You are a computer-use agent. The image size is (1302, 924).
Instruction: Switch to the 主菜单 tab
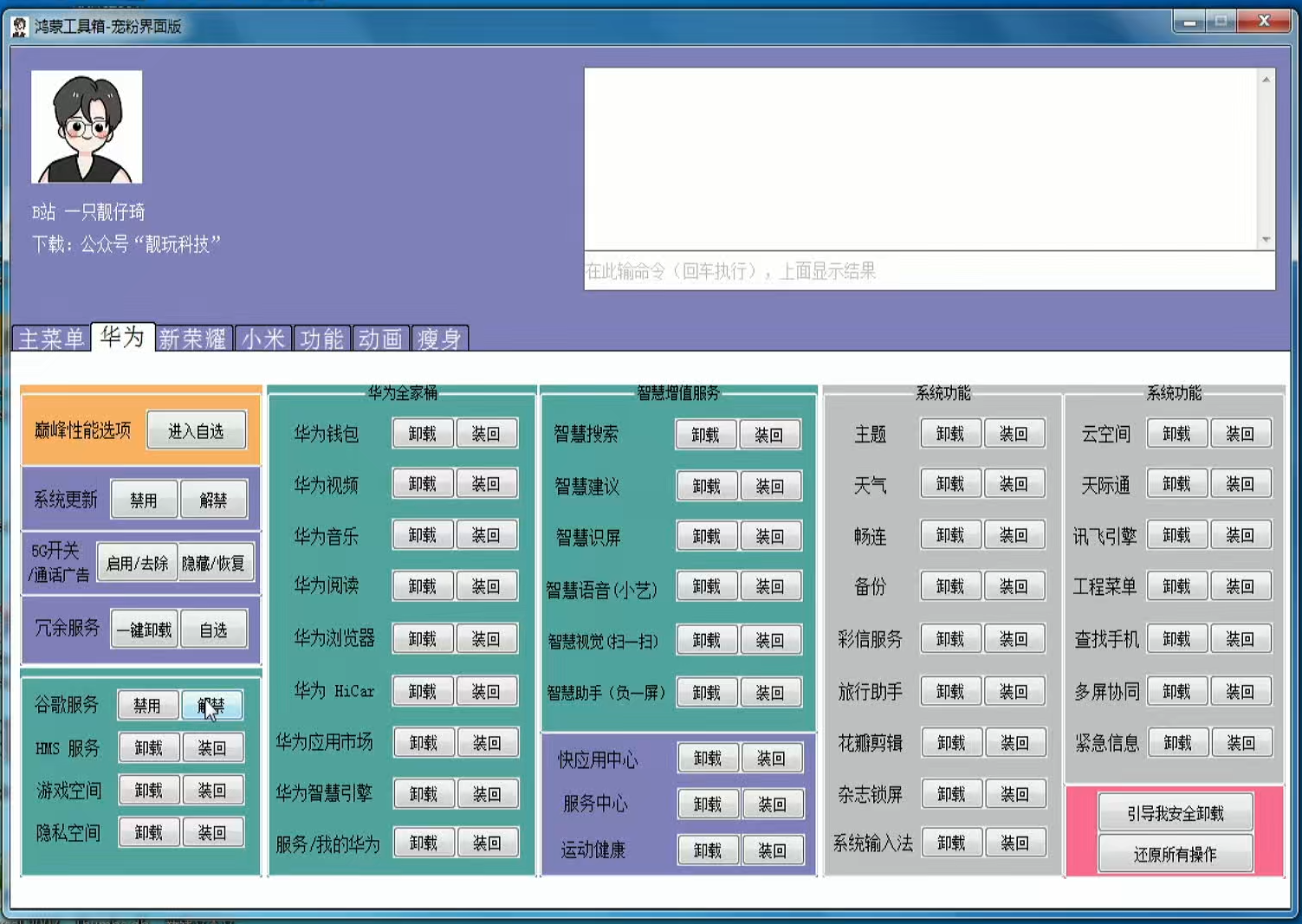coord(51,338)
